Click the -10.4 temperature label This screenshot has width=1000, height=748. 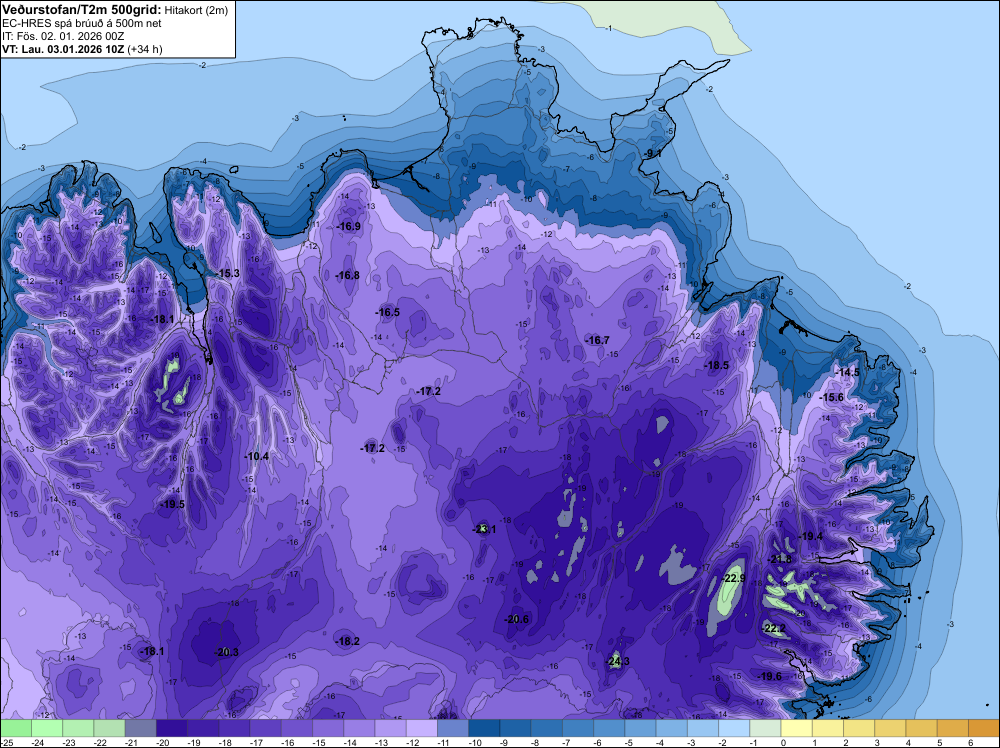click(x=256, y=456)
